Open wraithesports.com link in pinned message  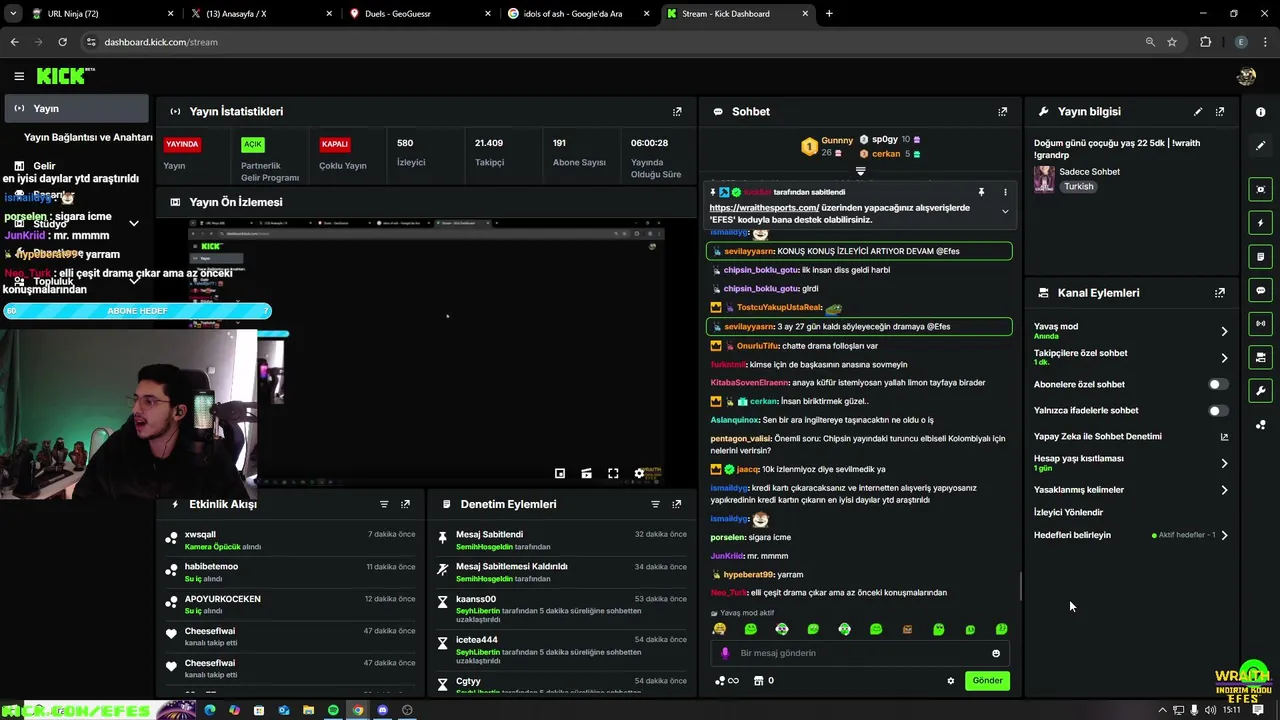click(764, 208)
